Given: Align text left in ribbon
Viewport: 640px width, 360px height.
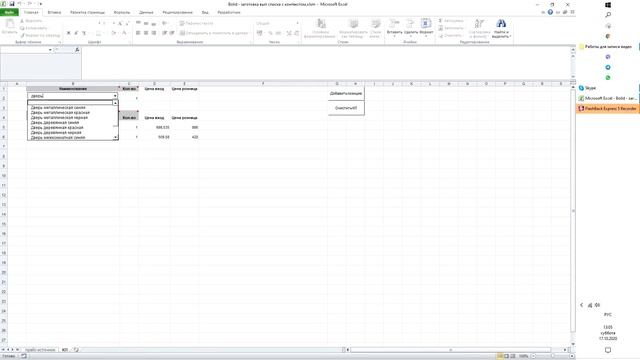Looking at the screenshot, I should click(x=138, y=33).
